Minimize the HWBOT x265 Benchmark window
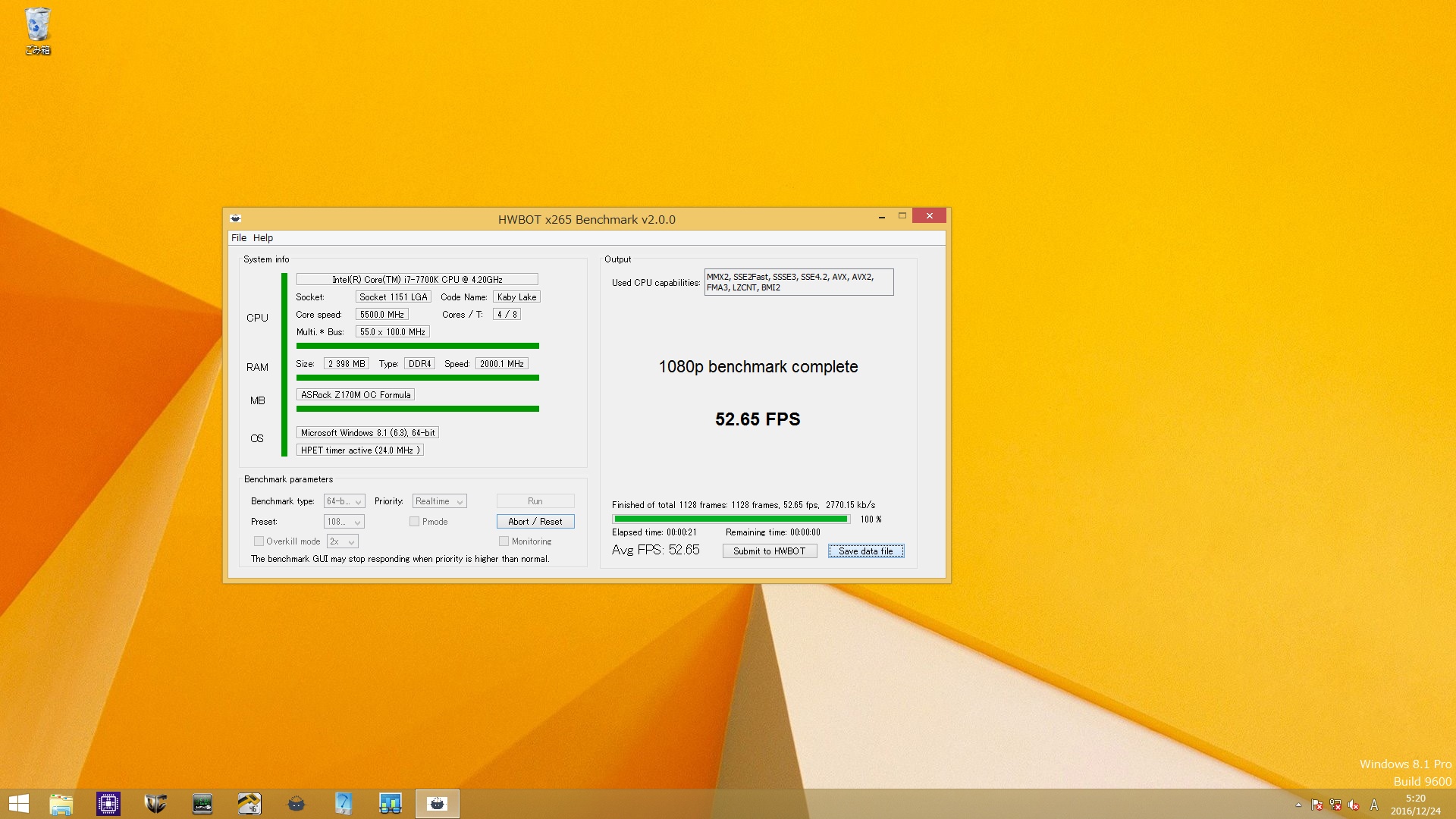1456x819 pixels. (x=882, y=217)
